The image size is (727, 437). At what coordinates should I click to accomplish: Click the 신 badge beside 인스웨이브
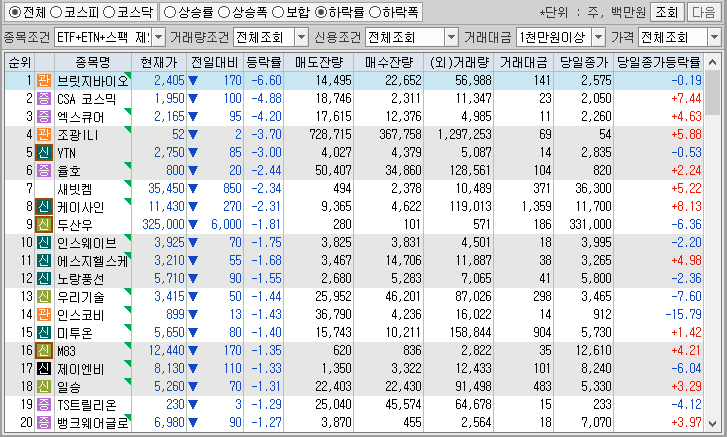(44, 242)
